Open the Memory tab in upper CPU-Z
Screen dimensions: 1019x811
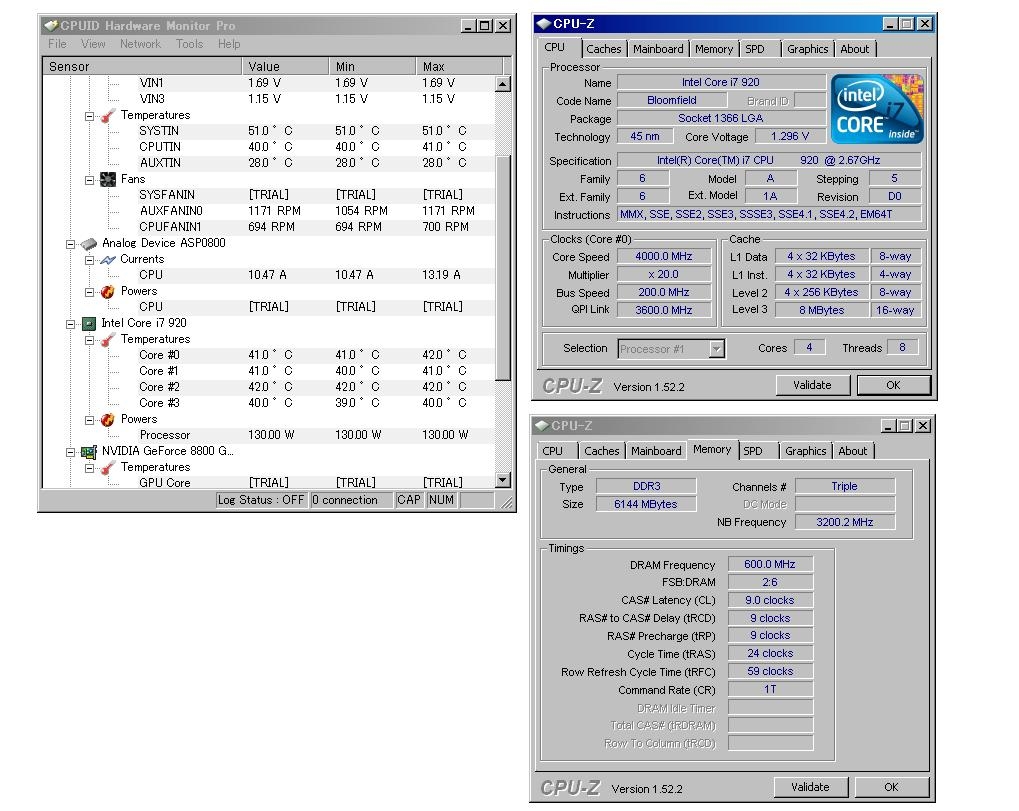pos(714,49)
